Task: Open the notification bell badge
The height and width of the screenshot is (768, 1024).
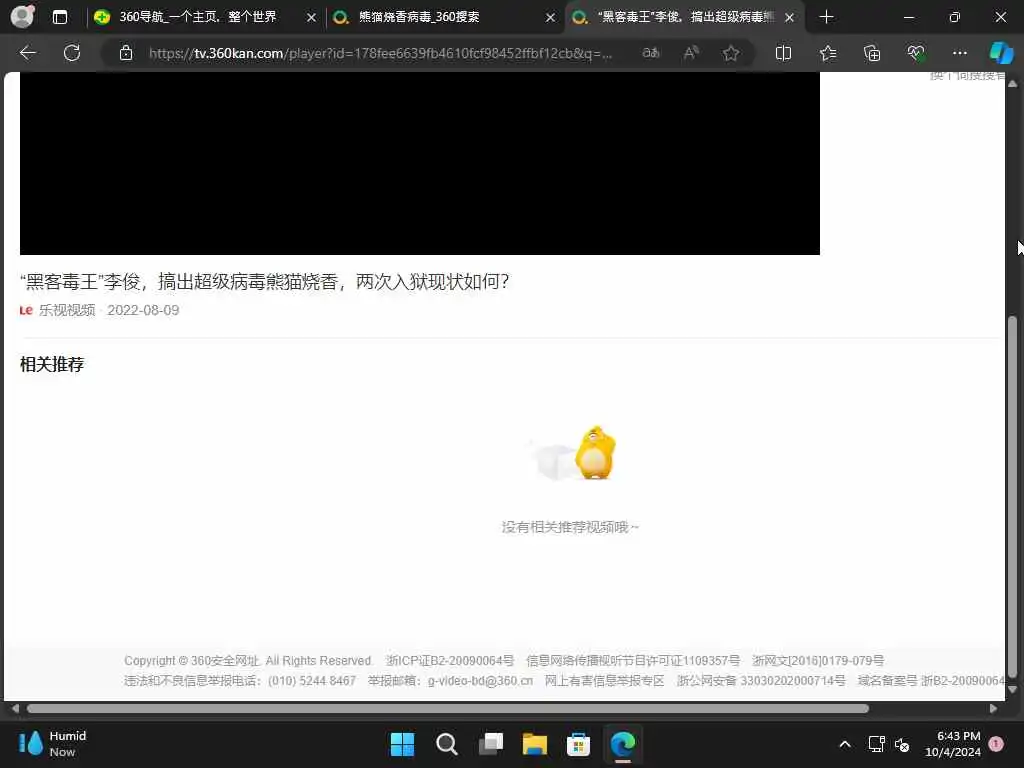Action: [996, 744]
